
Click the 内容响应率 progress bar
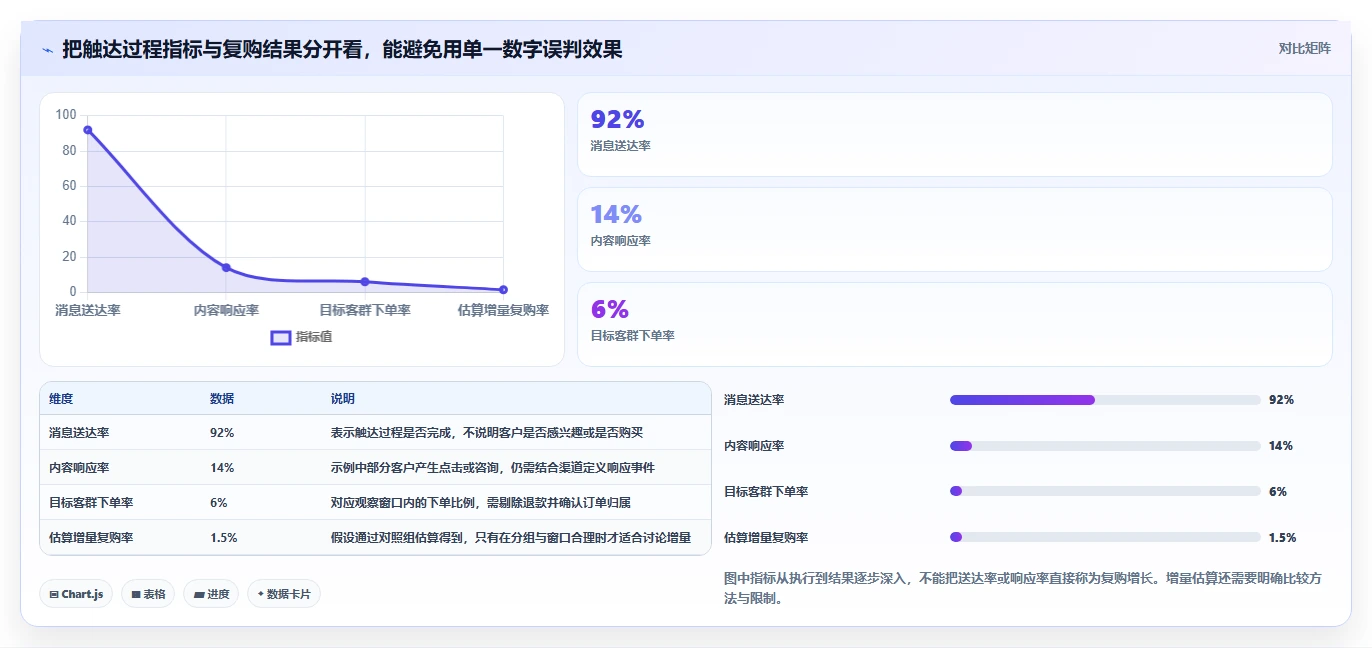1105,446
